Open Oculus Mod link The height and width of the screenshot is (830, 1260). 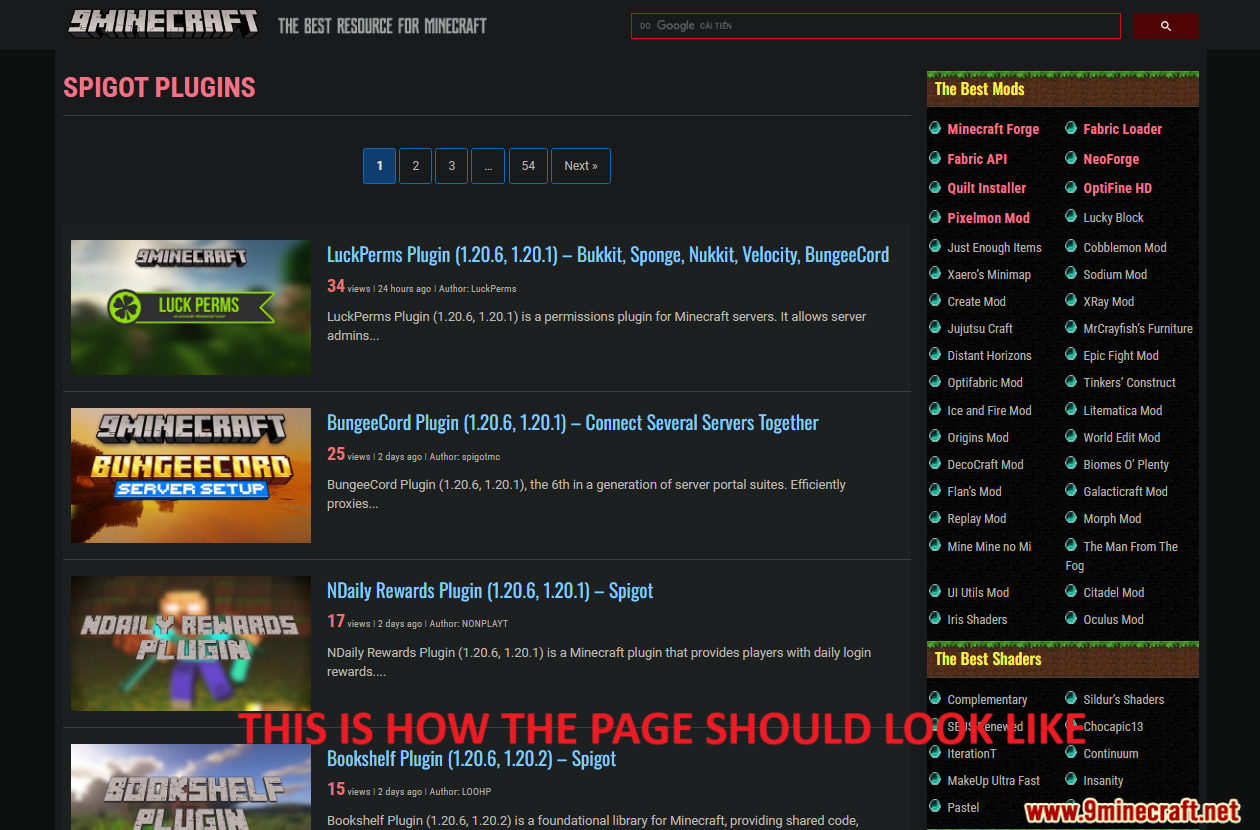(1113, 620)
